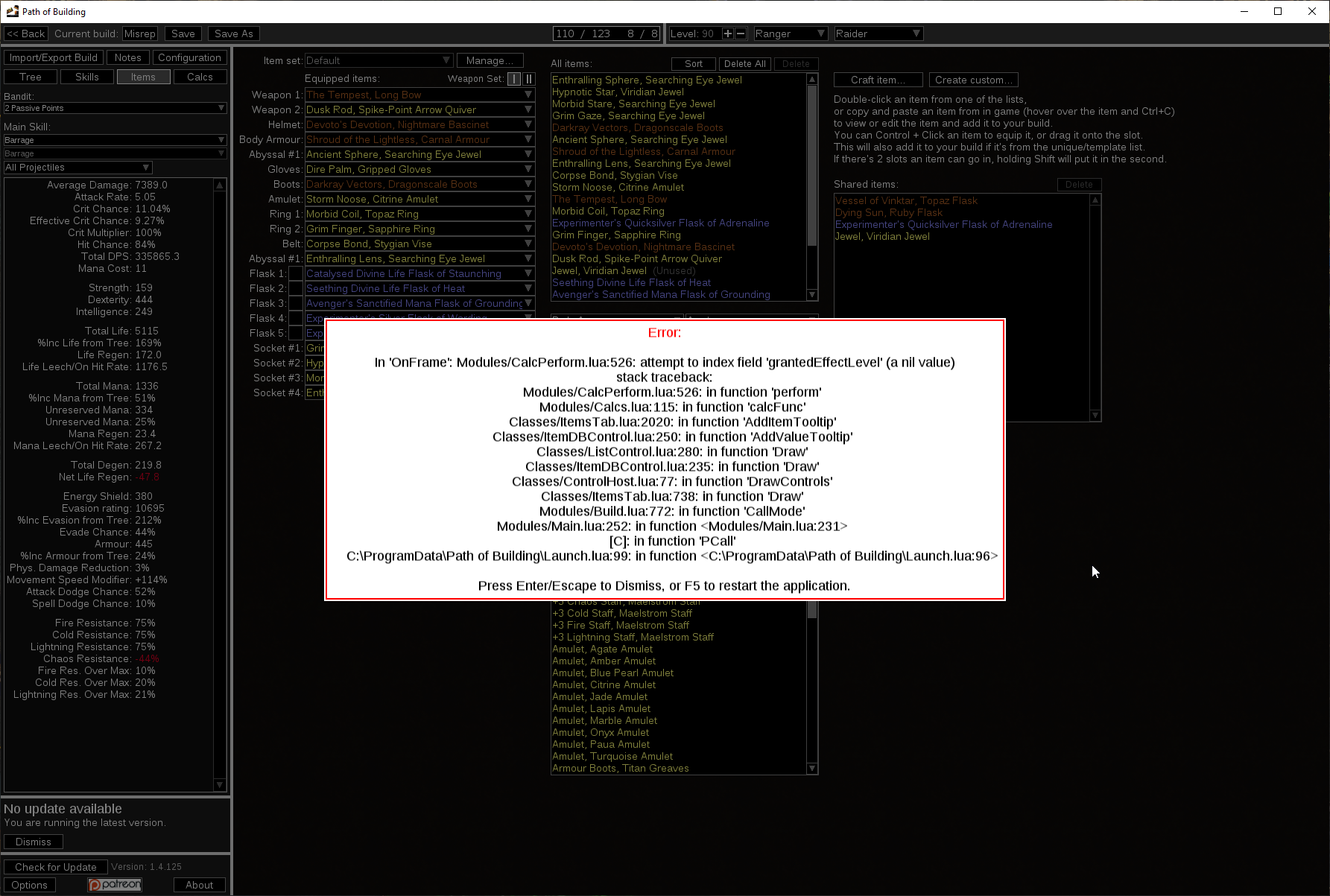Image resolution: width=1330 pixels, height=896 pixels.
Task: Sort the All items list
Action: [692, 63]
